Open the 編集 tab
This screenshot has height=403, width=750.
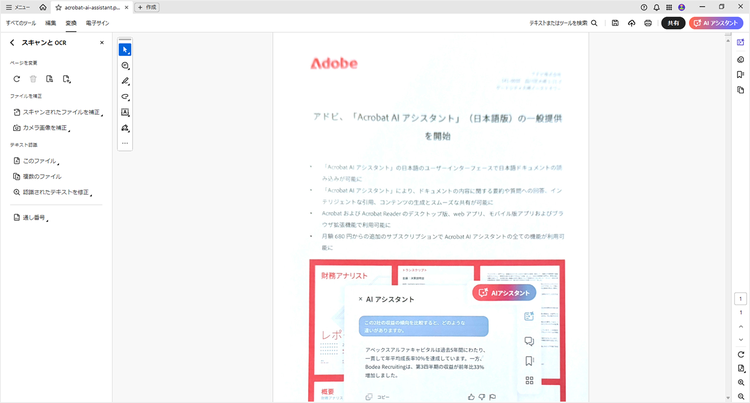50,23
